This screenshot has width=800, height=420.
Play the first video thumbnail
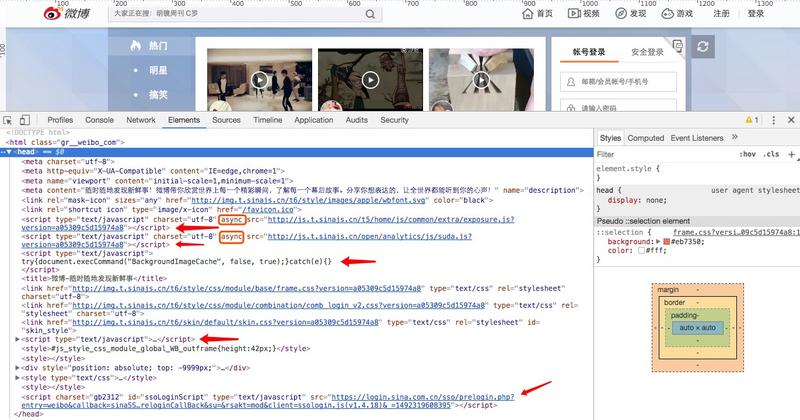259,80
